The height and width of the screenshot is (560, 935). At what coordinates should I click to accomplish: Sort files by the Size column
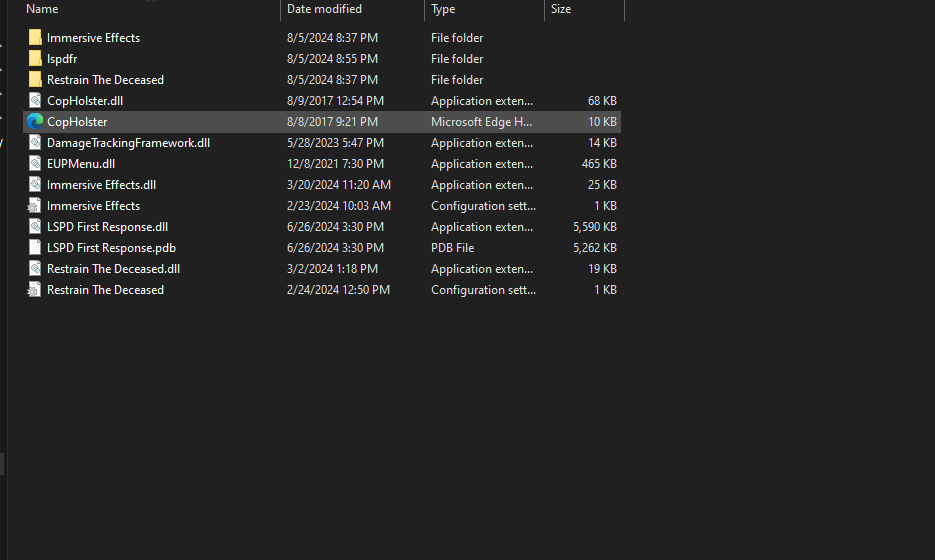click(x=561, y=9)
